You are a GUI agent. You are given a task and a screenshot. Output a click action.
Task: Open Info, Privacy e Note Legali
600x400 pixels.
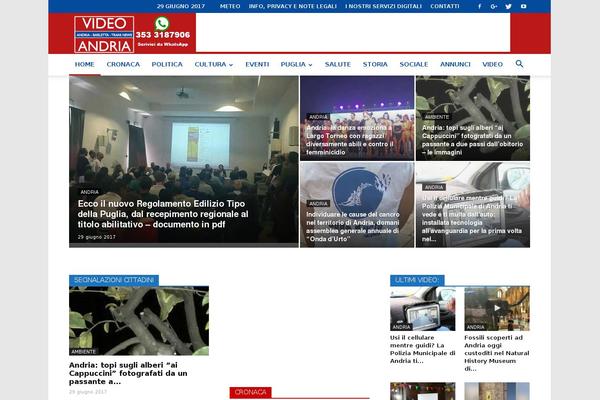pos(292,7)
